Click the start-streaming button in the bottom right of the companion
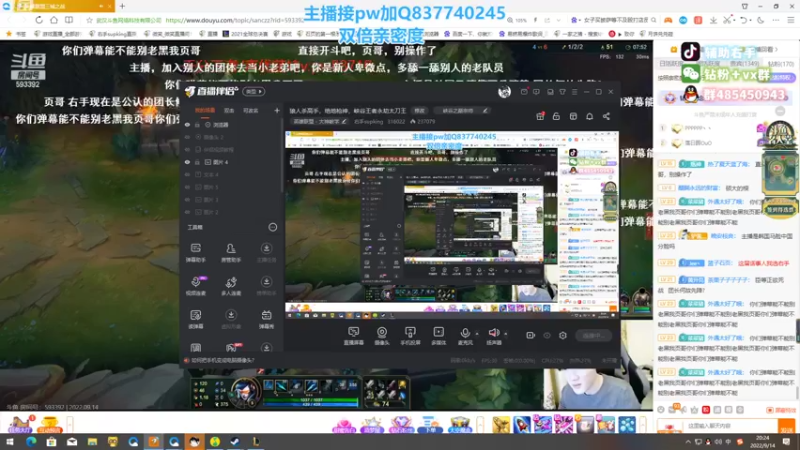 pos(593,335)
